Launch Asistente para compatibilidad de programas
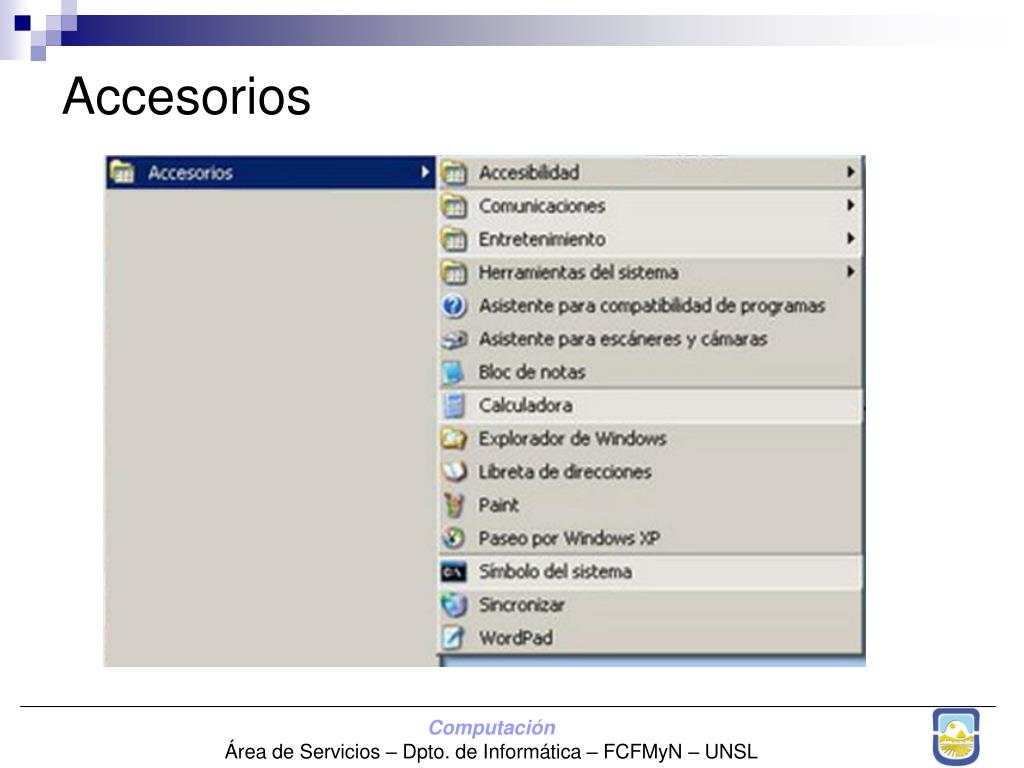 point(650,306)
